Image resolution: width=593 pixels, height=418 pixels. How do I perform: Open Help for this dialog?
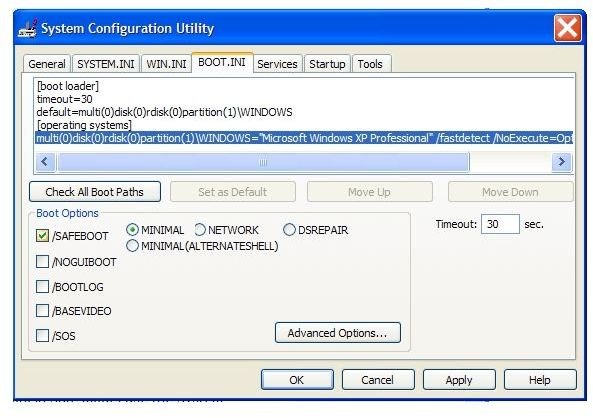click(540, 379)
